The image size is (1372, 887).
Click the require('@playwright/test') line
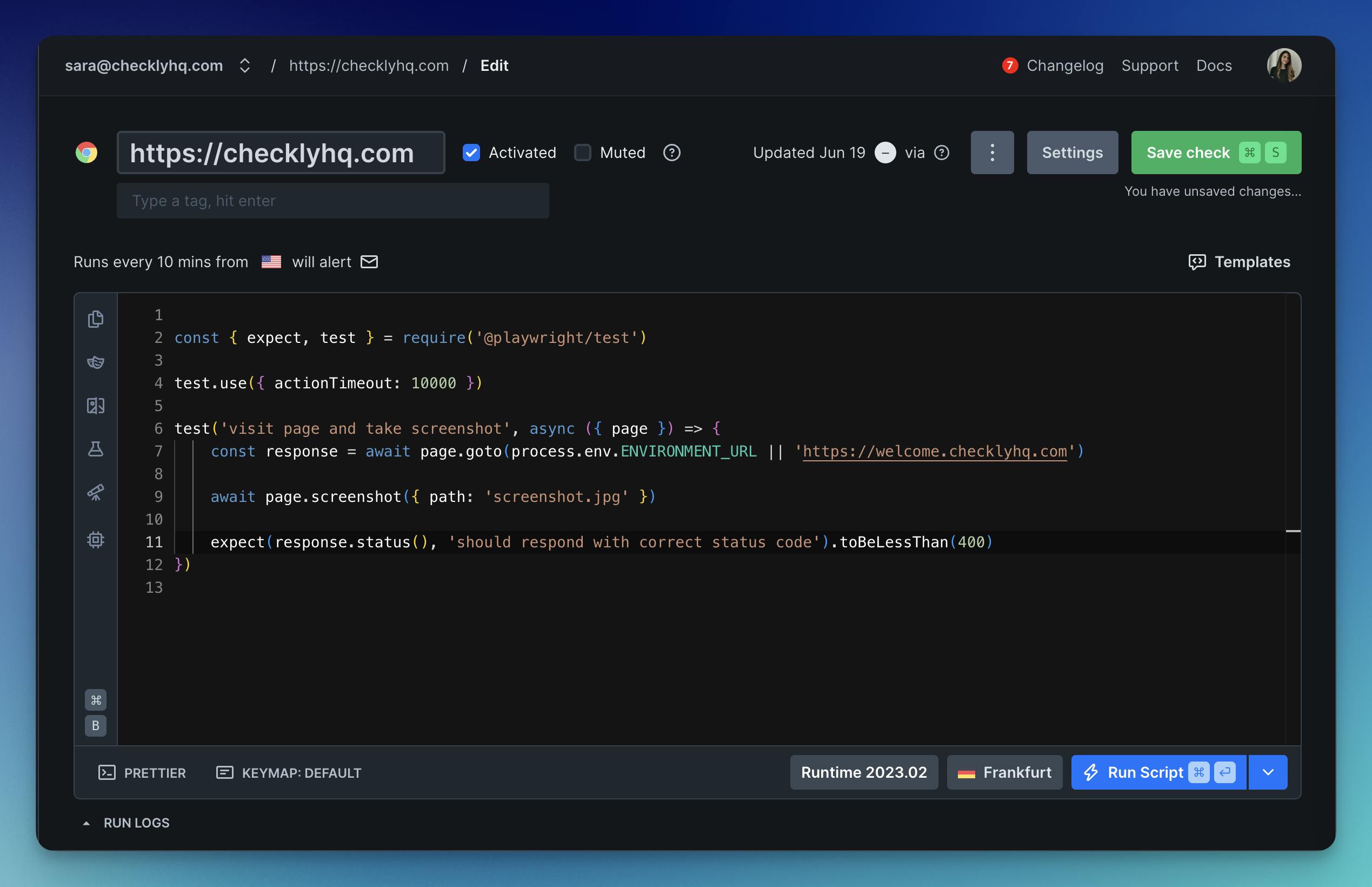coord(411,337)
